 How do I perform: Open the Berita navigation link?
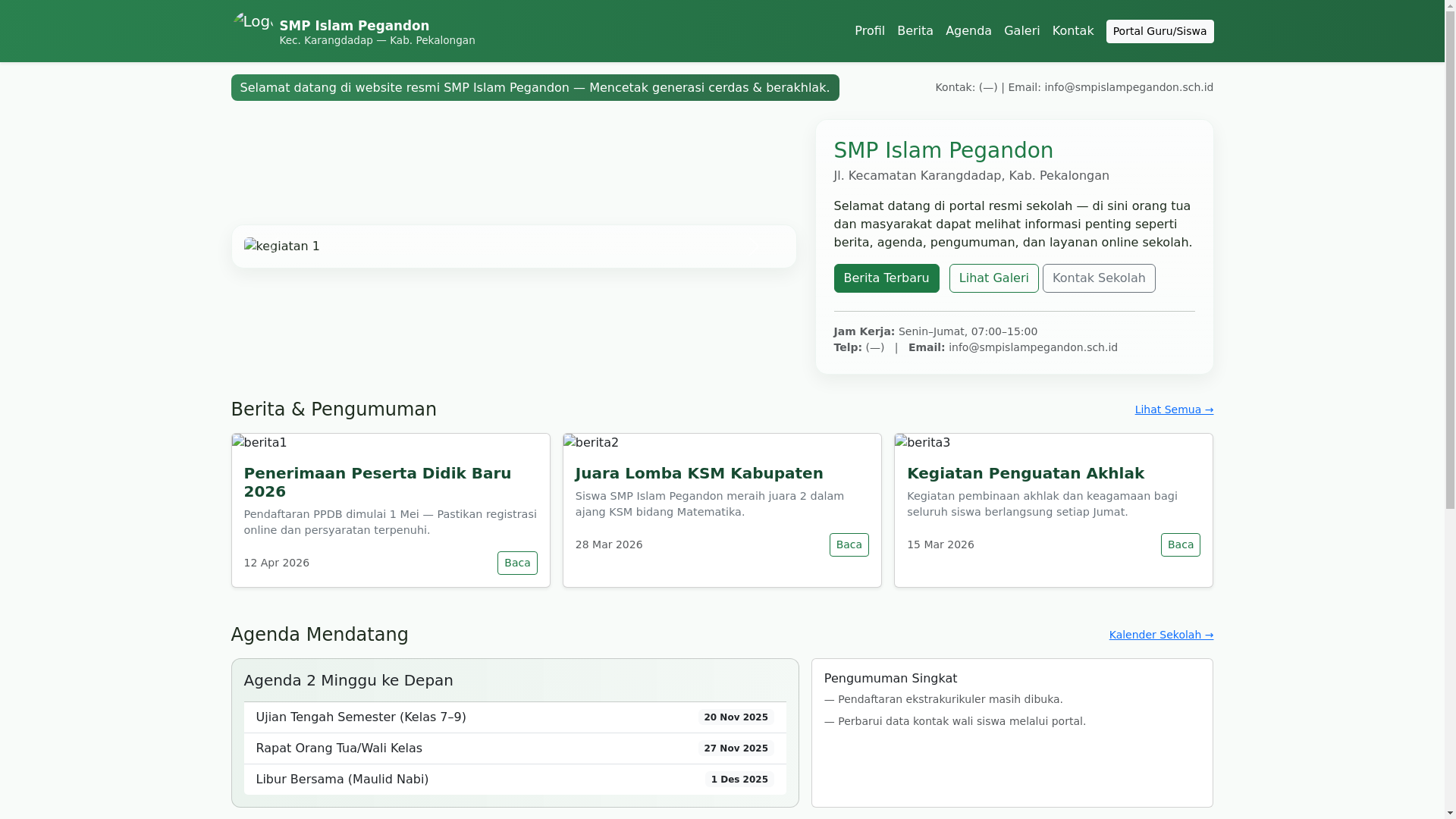pos(915,31)
